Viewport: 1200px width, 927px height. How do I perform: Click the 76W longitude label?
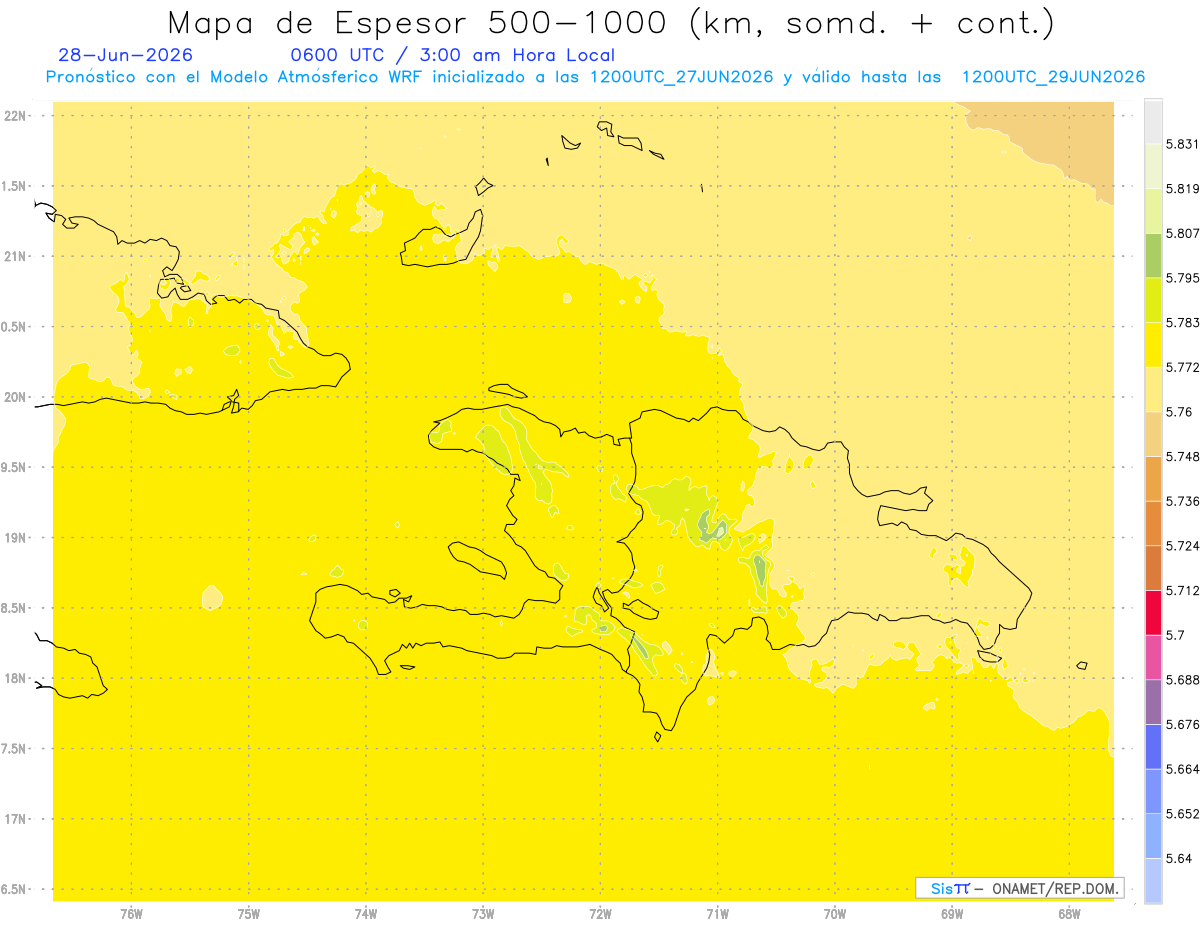coord(131,914)
